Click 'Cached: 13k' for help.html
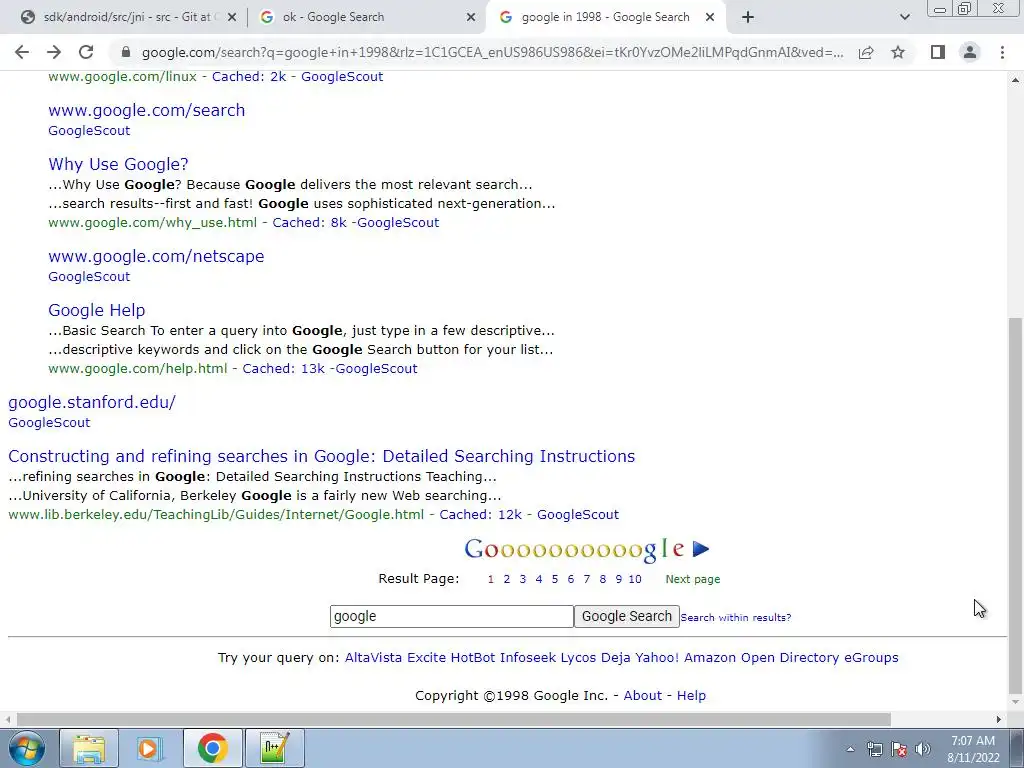This screenshot has height=768, width=1024. [283, 369]
